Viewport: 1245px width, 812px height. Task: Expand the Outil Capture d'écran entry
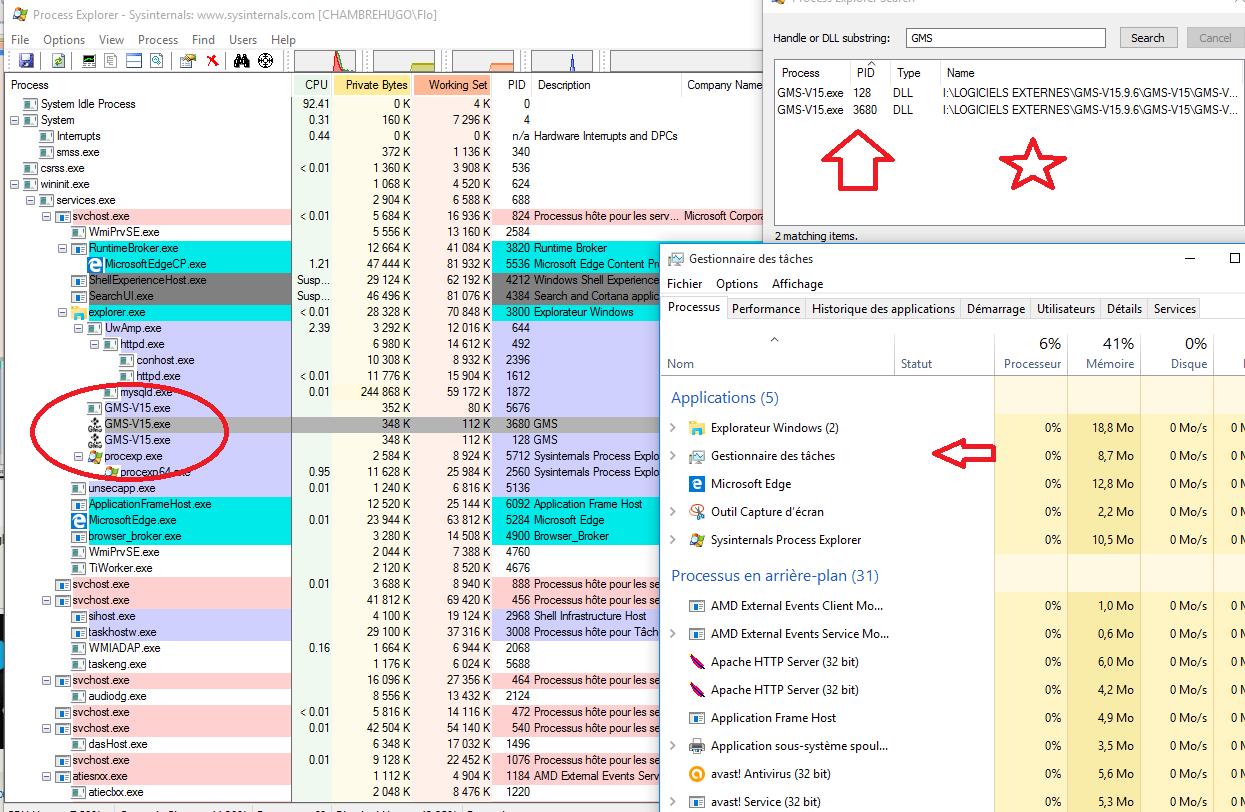click(673, 512)
